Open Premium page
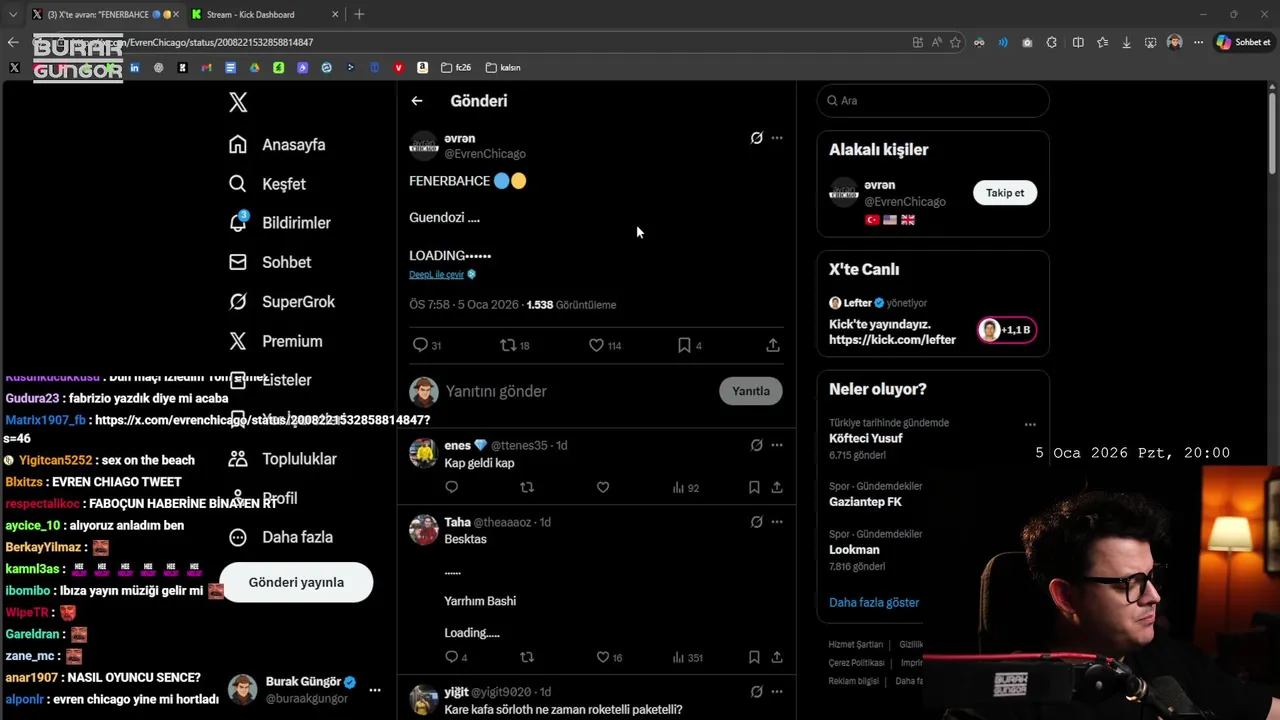This screenshot has width=1280, height=720. click(x=275, y=341)
